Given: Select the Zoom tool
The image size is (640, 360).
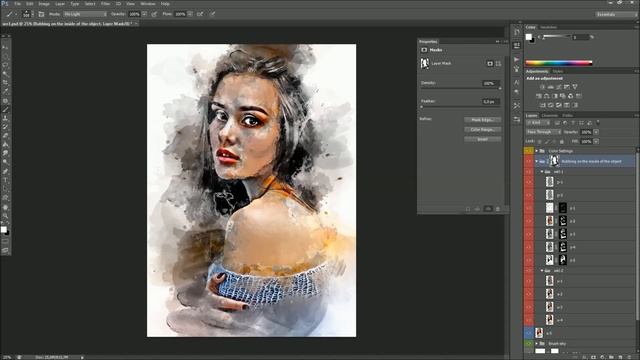Looking at the screenshot, I should (x=5, y=216).
